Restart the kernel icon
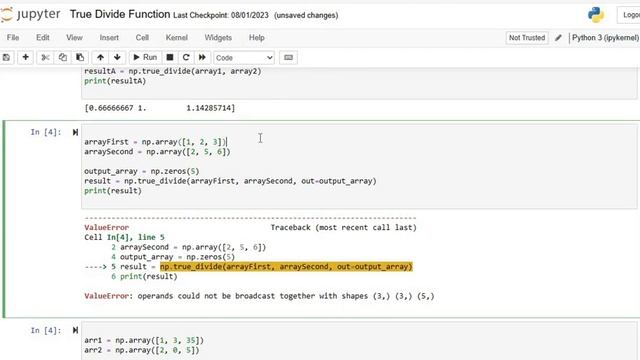640x360 pixels. click(x=186, y=58)
